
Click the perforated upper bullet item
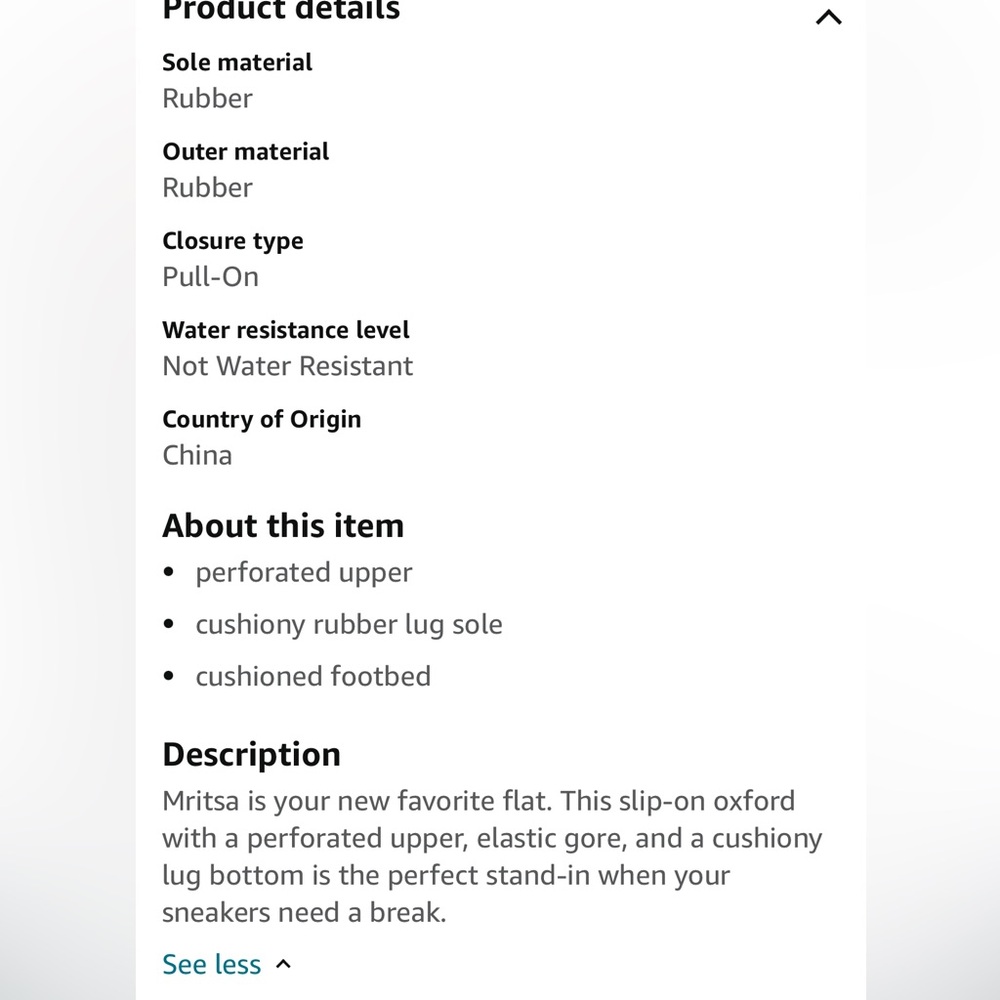click(304, 573)
